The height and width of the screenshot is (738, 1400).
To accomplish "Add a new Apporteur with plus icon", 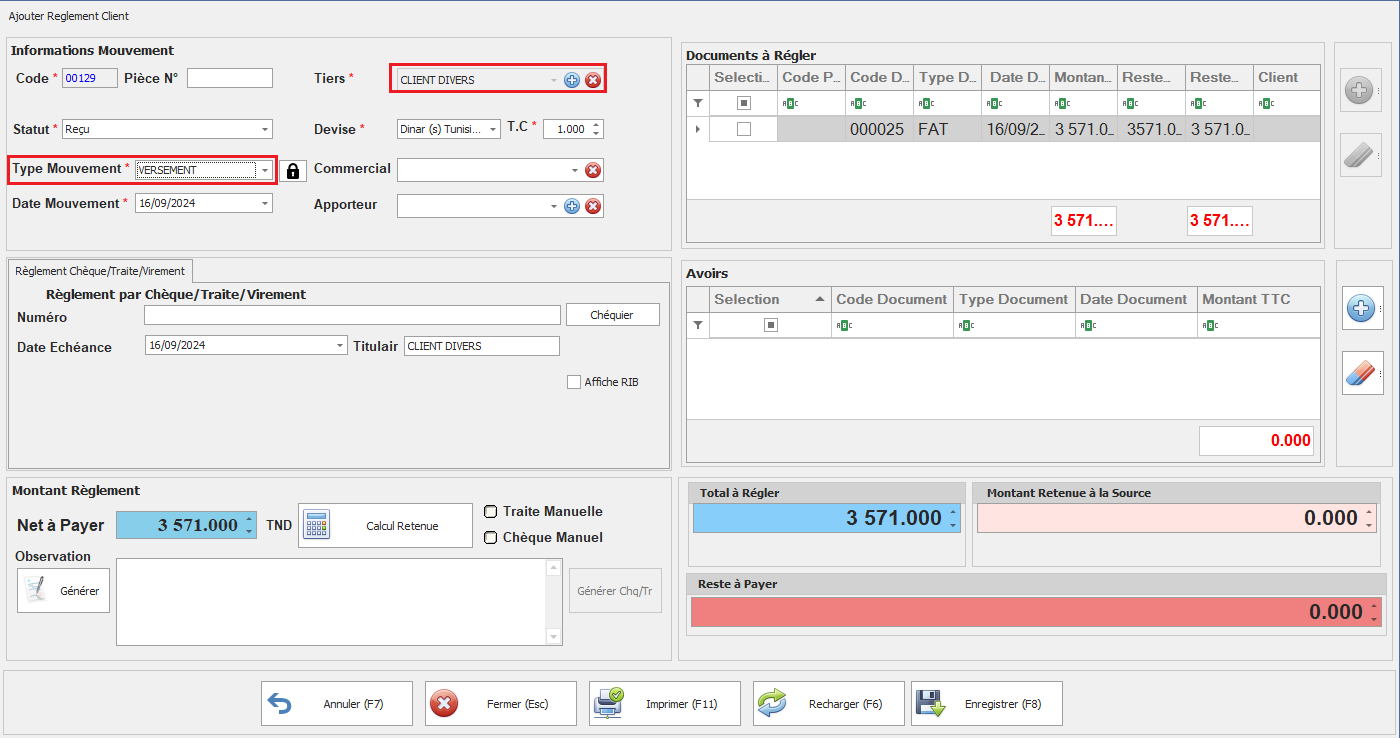I will tap(572, 206).
